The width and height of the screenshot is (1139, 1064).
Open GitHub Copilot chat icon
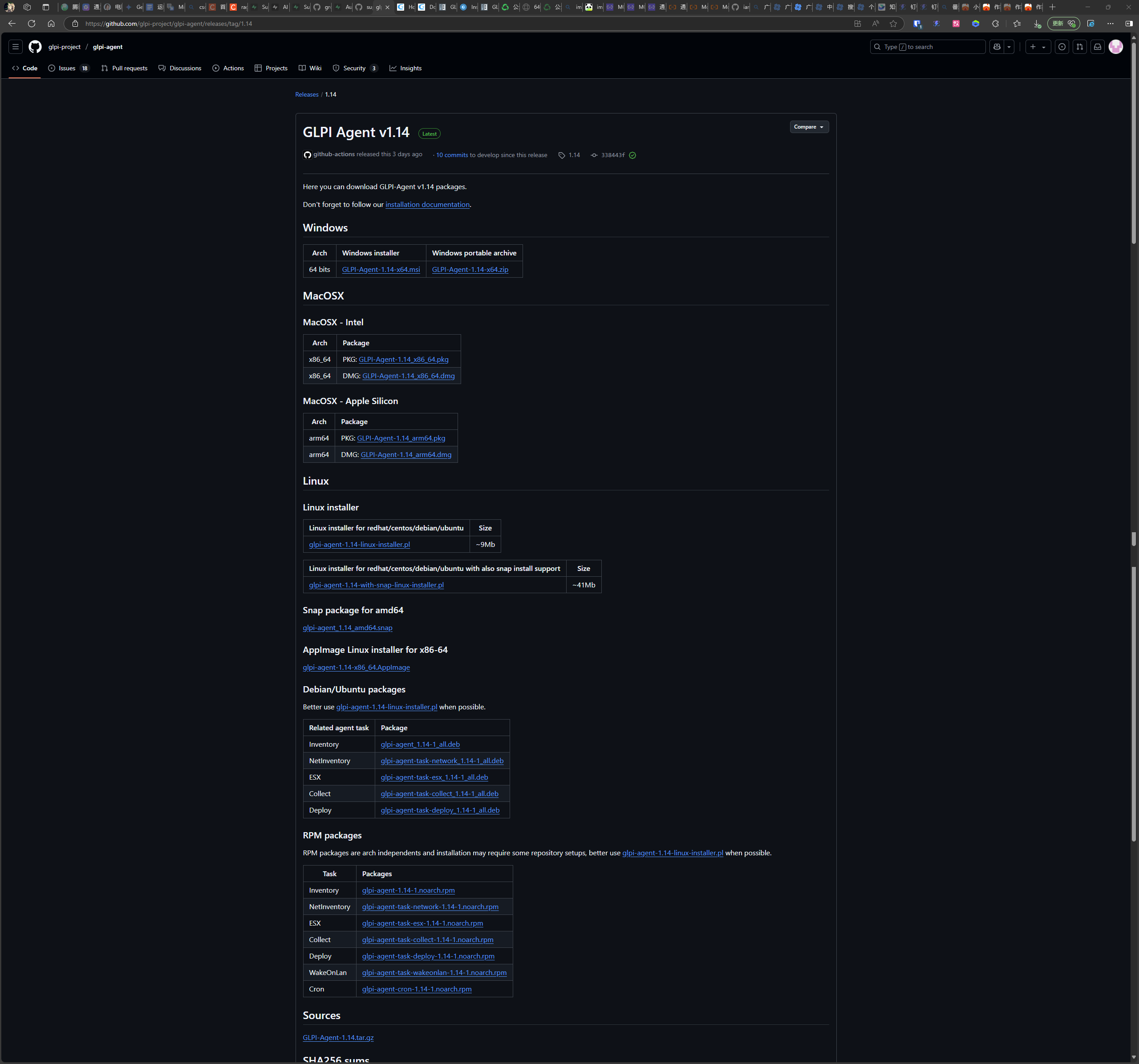click(x=997, y=47)
